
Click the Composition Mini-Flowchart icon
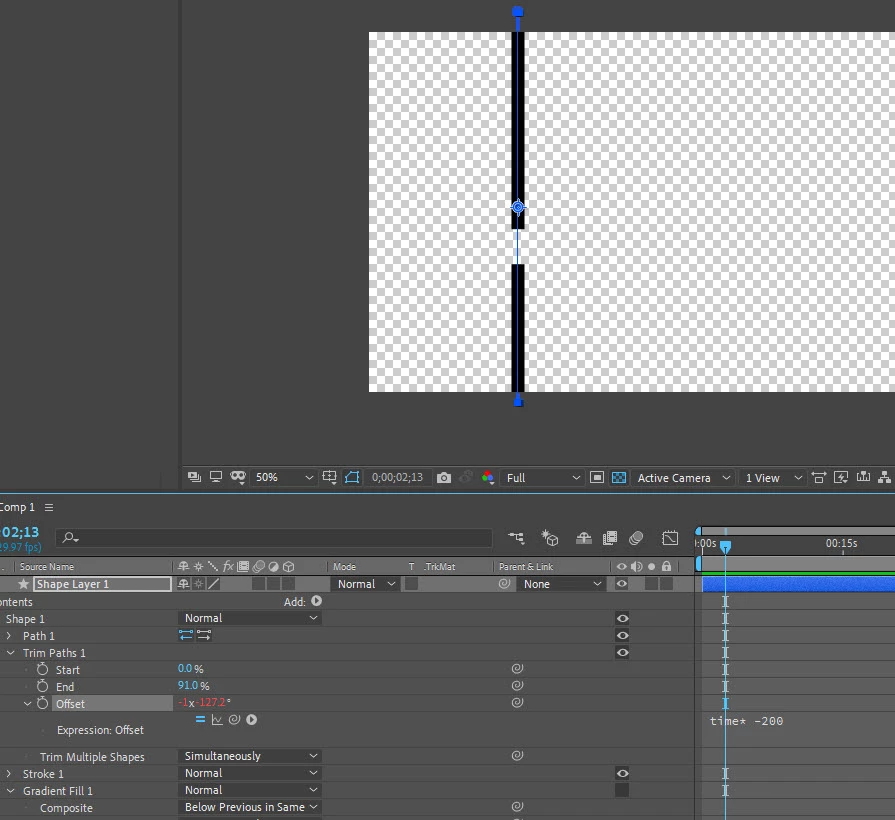click(516, 538)
